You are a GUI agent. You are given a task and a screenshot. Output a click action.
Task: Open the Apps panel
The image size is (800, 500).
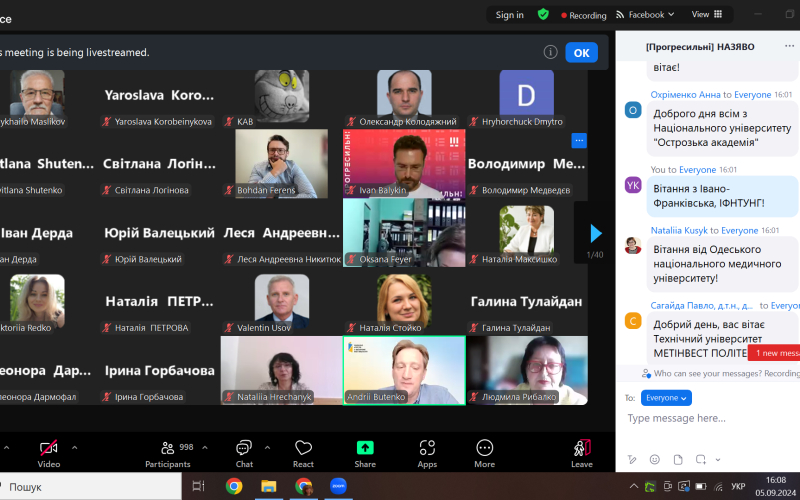pyautogui.click(x=427, y=454)
